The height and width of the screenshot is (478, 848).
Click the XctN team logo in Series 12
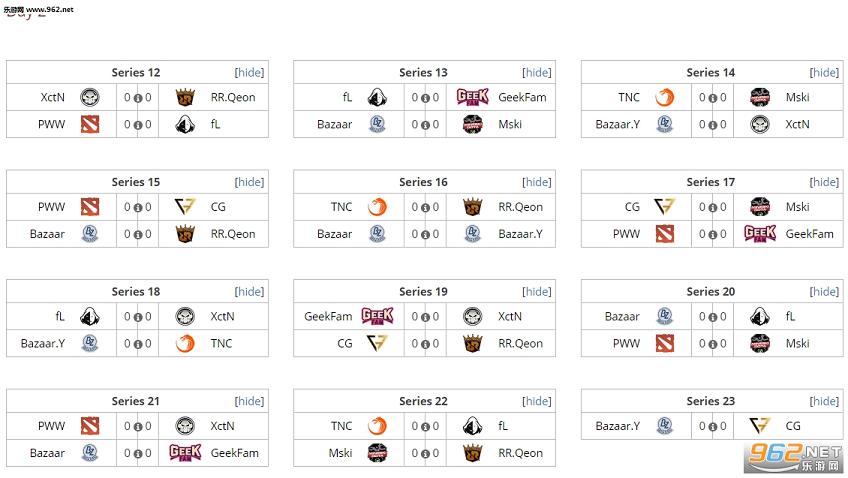[90, 97]
